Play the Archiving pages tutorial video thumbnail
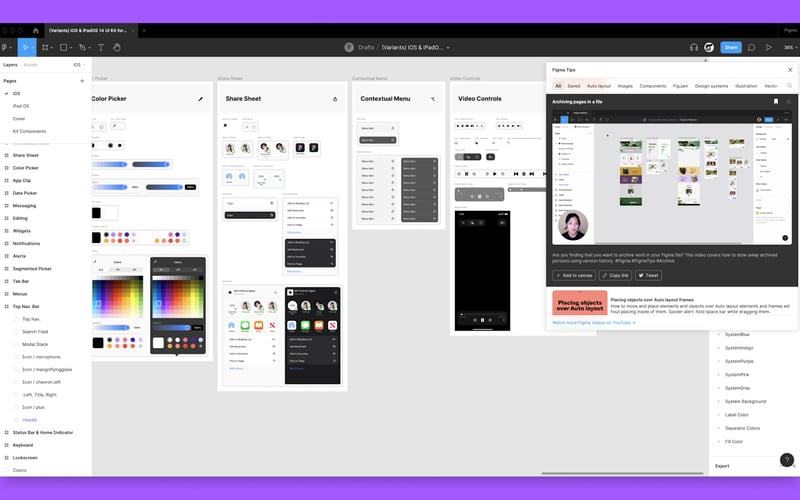The image size is (800, 500). coord(672,177)
